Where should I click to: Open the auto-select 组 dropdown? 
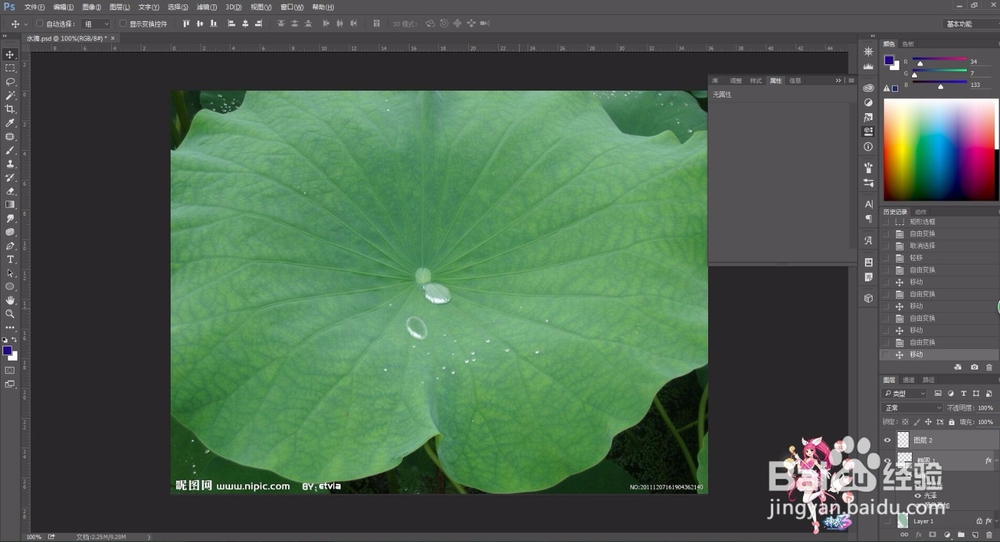[x=96, y=24]
